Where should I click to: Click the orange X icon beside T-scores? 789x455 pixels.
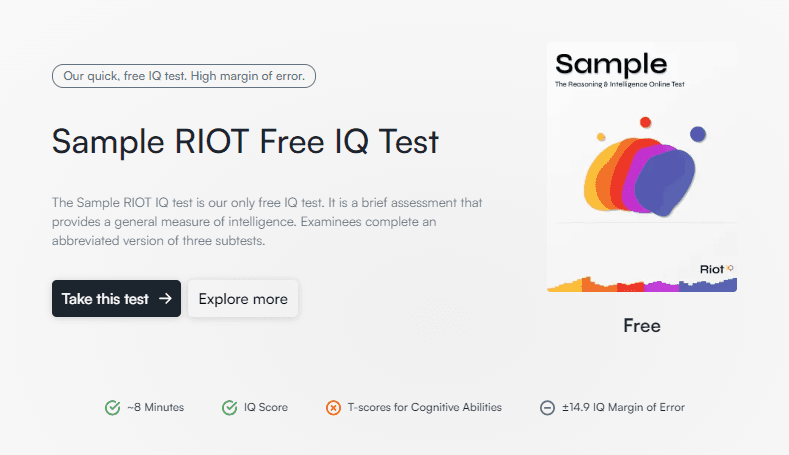point(333,408)
